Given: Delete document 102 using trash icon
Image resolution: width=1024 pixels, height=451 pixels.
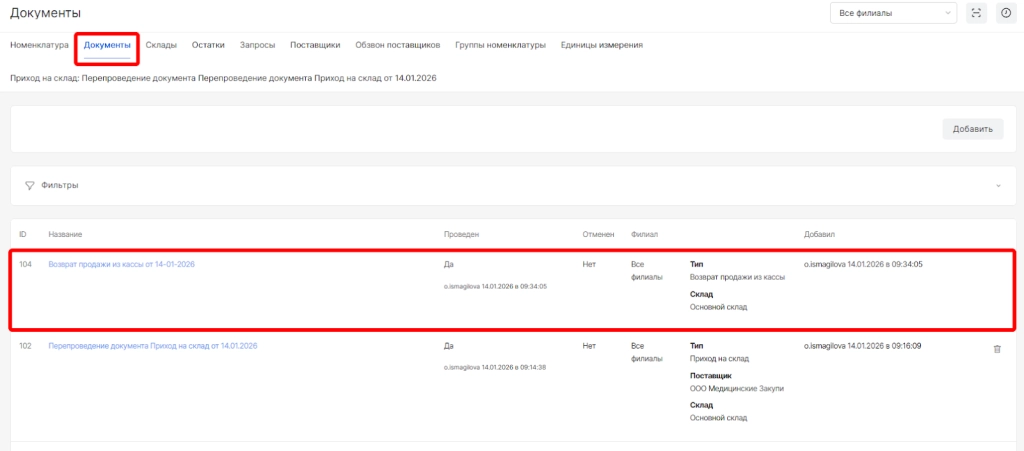Looking at the screenshot, I should tap(996, 348).
